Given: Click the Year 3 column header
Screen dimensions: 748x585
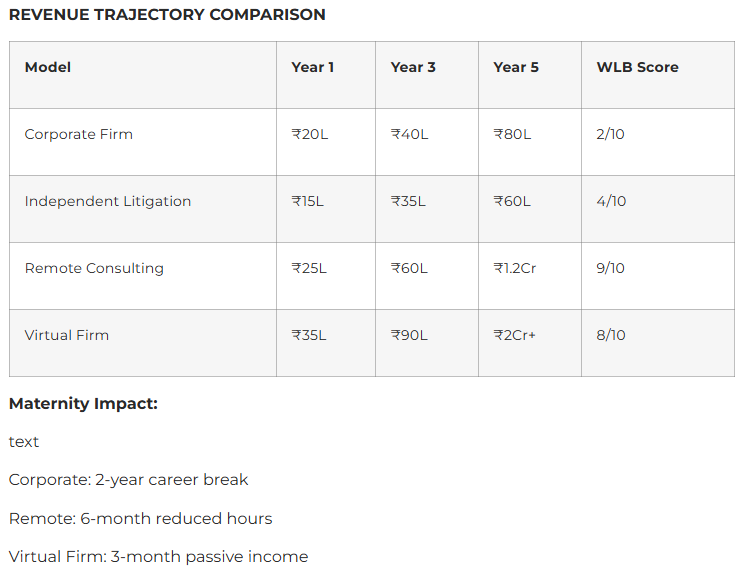Looking at the screenshot, I should pos(413,67).
